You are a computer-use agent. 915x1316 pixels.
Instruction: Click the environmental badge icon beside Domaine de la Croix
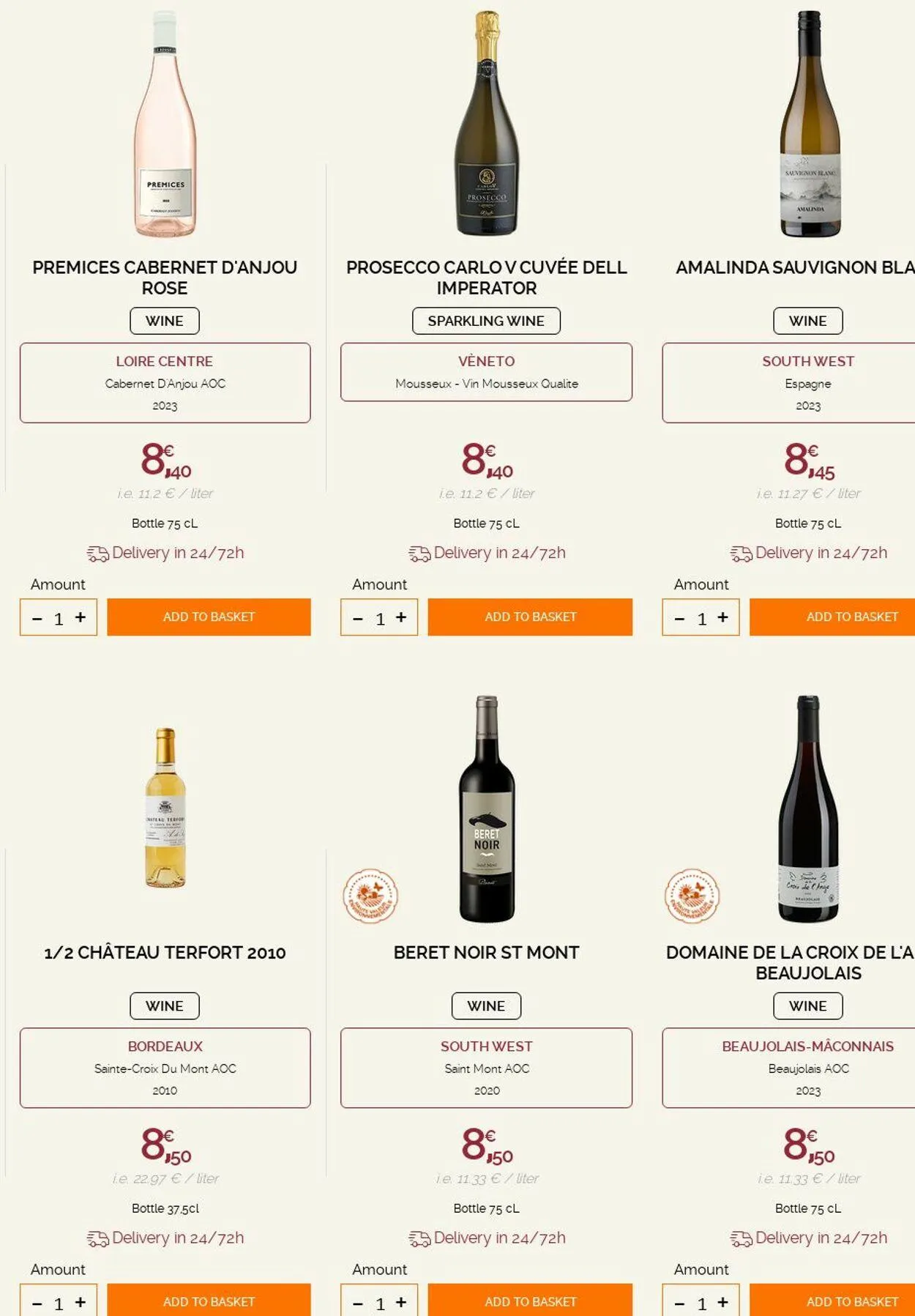pos(692,896)
